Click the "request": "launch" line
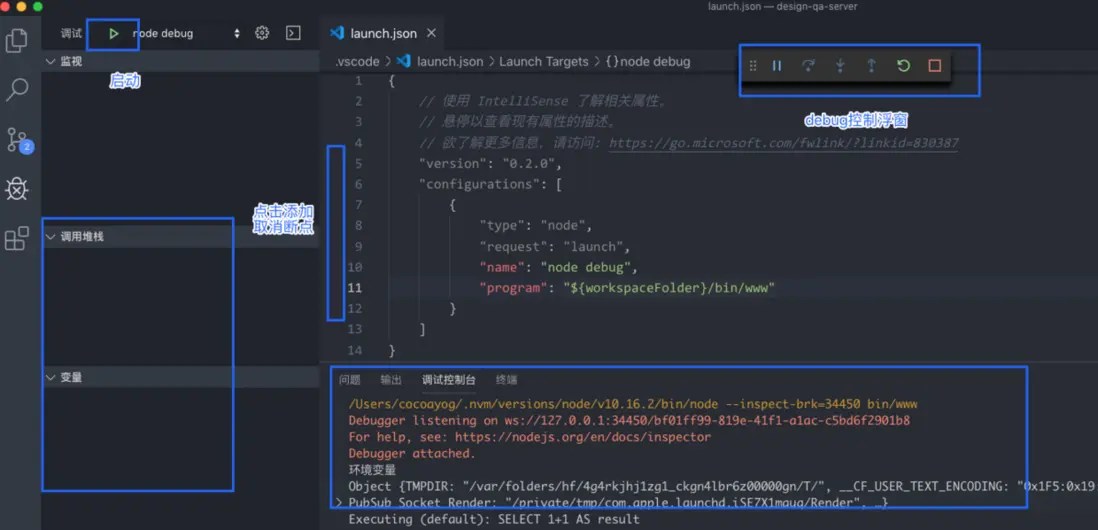The height and width of the screenshot is (530, 1098). (x=555, y=246)
